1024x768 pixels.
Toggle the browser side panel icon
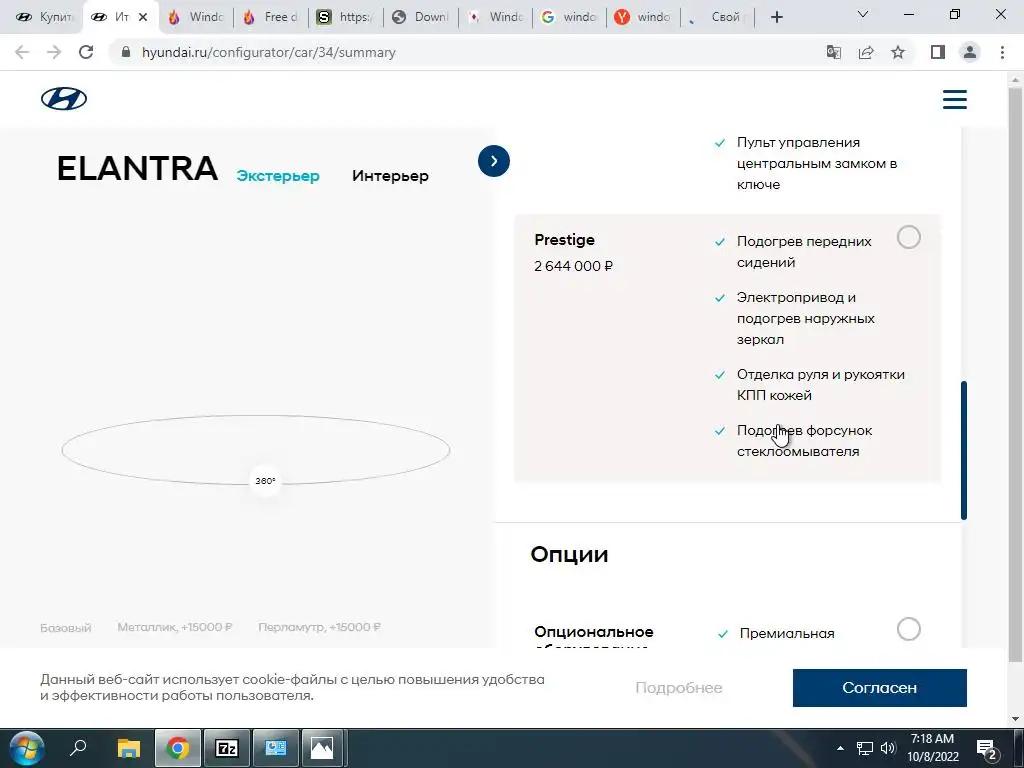pos(938,52)
